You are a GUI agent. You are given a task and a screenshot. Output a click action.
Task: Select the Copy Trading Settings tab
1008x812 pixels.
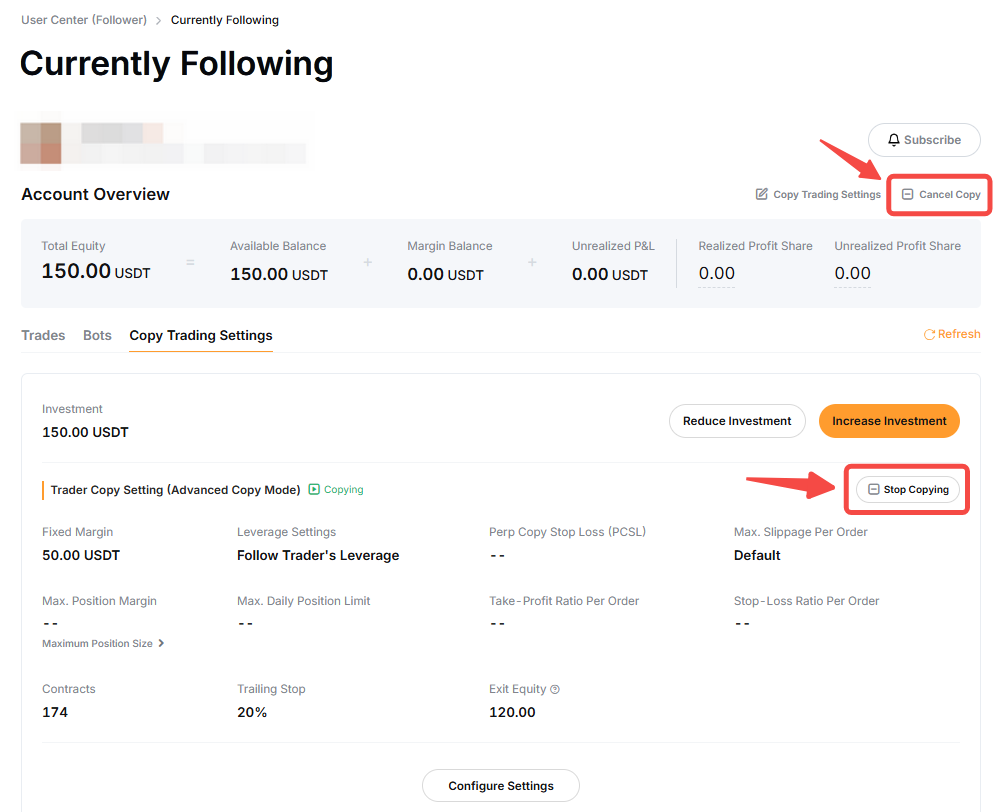click(201, 335)
